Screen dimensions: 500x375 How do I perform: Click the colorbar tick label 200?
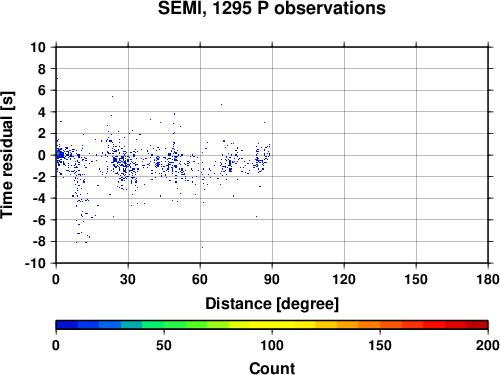click(488, 345)
